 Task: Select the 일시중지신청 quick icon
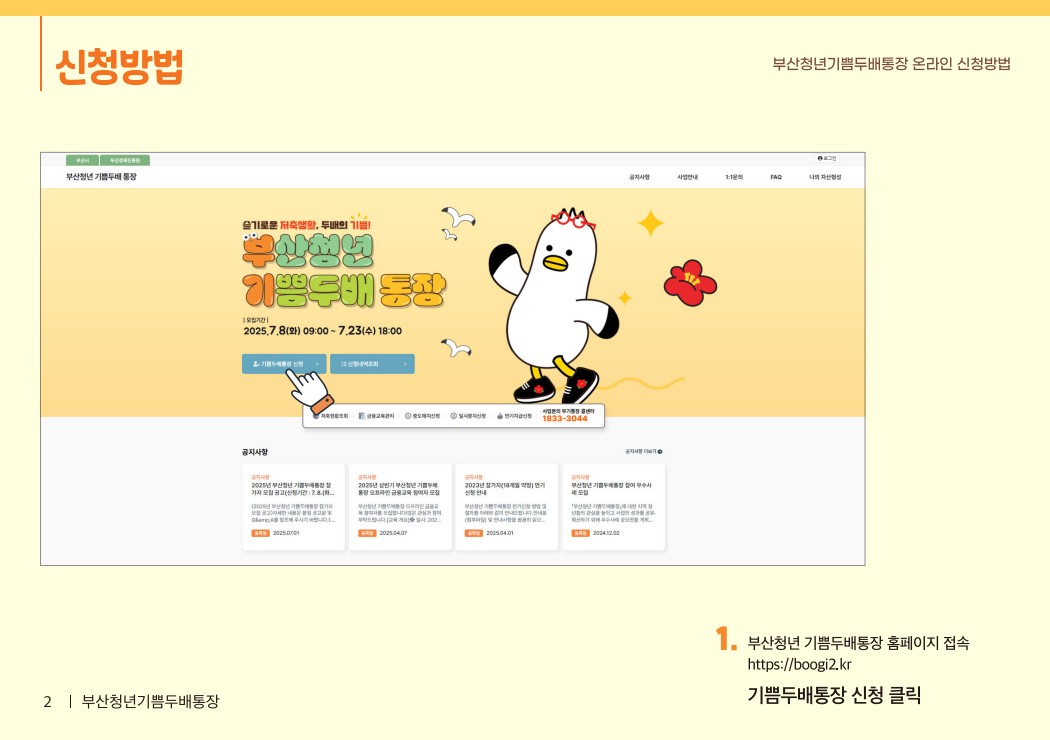(453, 416)
